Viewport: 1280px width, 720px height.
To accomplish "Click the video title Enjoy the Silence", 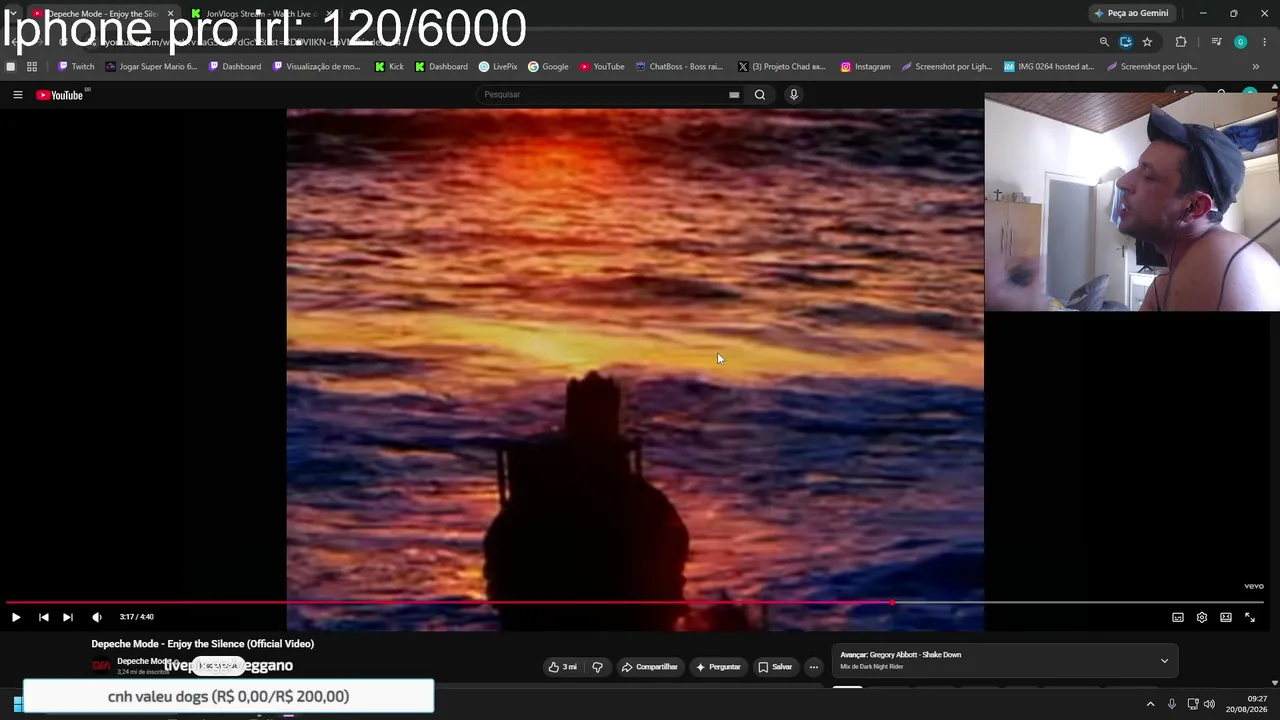I will [x=203, y=644].
